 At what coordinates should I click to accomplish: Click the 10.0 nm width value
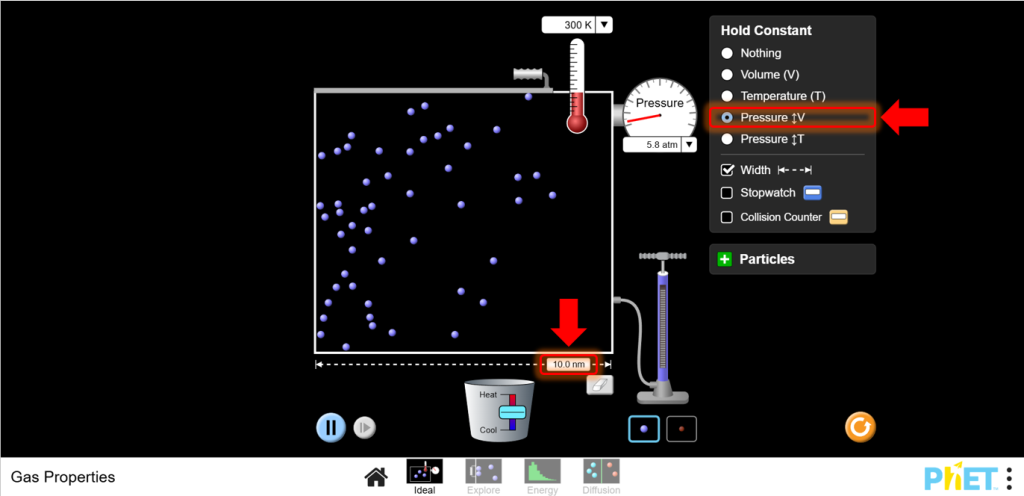click(x=568, y=365)
